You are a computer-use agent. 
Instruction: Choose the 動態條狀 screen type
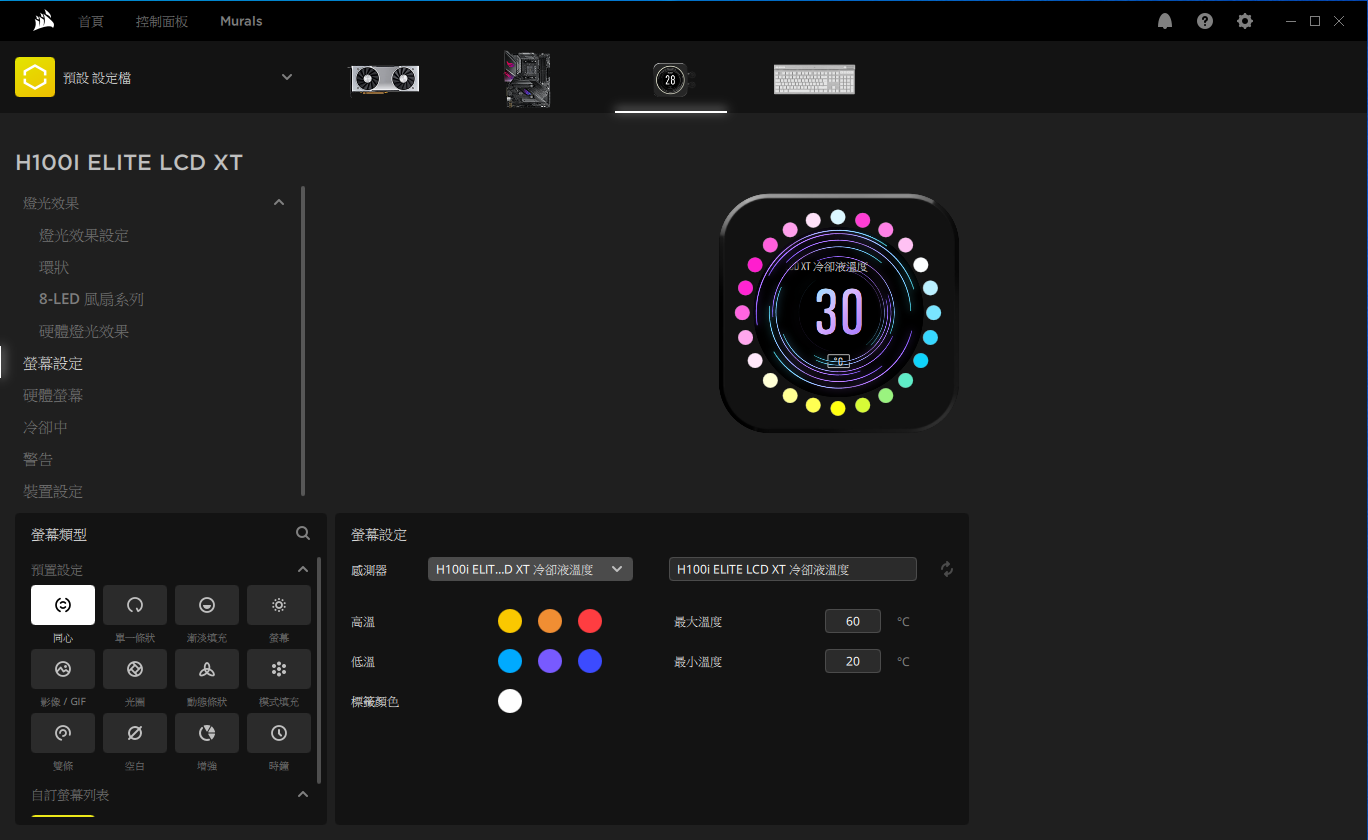[207, 669]
